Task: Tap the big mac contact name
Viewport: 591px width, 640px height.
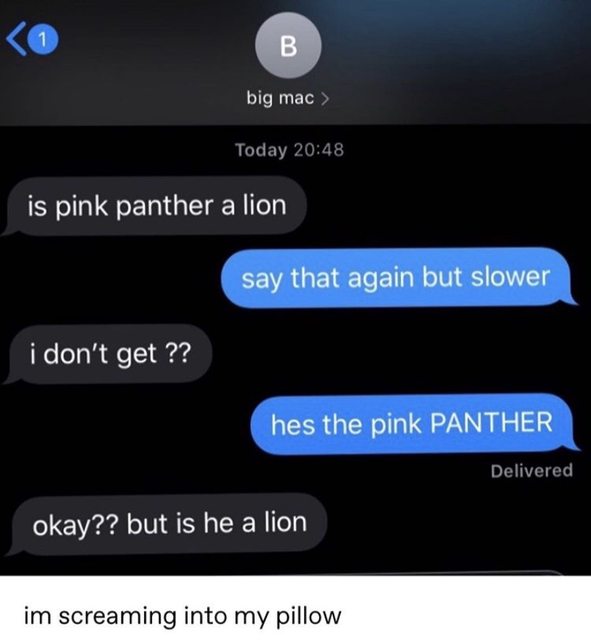Action: point(280,98)
